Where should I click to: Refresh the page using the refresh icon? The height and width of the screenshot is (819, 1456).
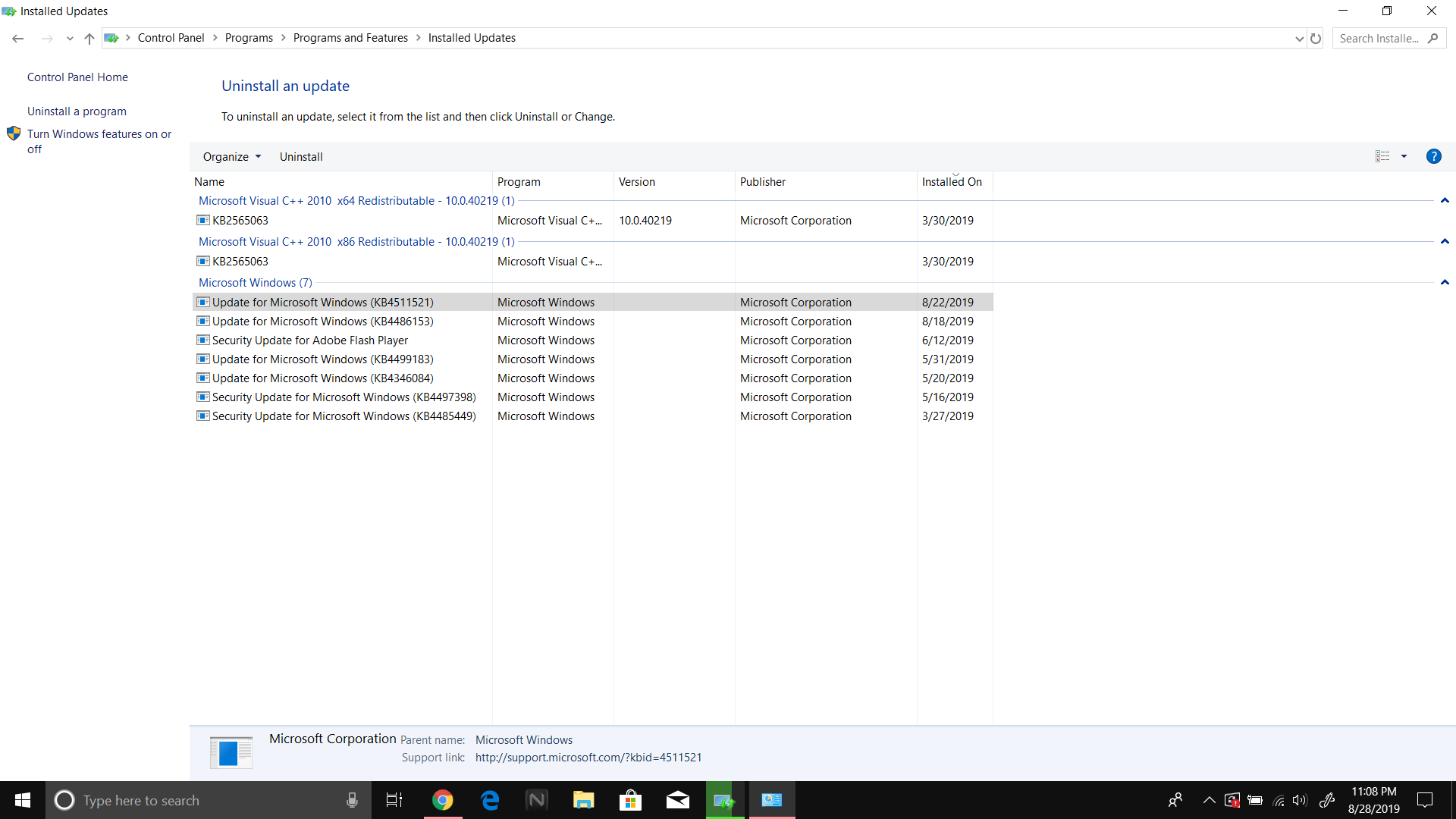coord(1316,38)
